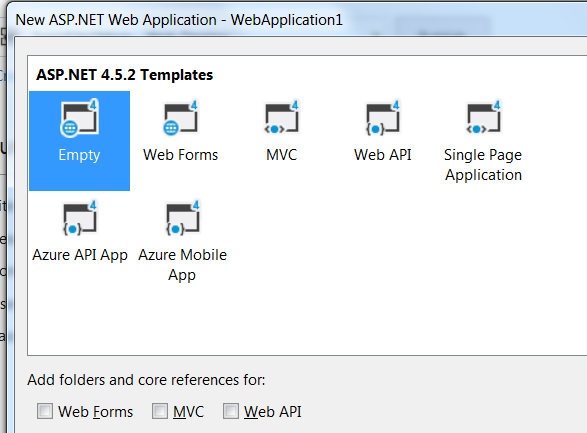
Task: Click the 'MVC' label beside its checkbox
Action: [188, 412]
